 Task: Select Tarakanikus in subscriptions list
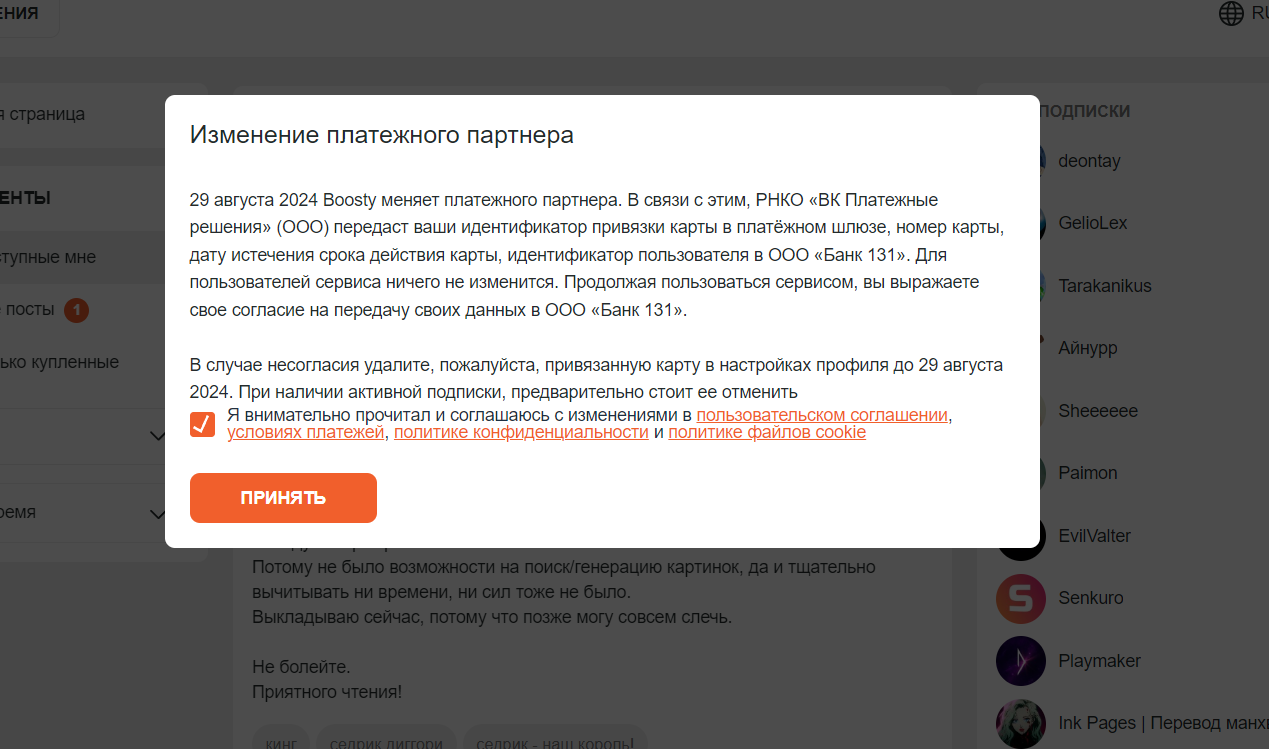pyautogui.click(x=1104, y=286)
